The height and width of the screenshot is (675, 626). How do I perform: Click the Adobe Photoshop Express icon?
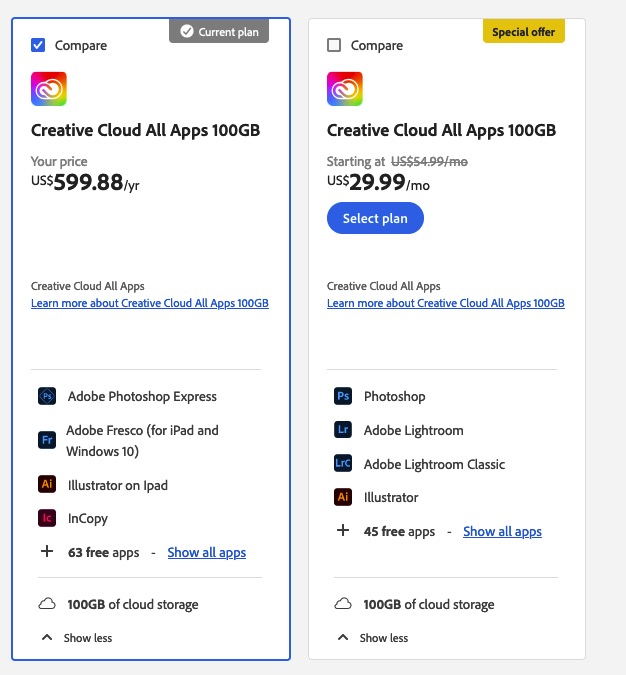pos(47,396)
